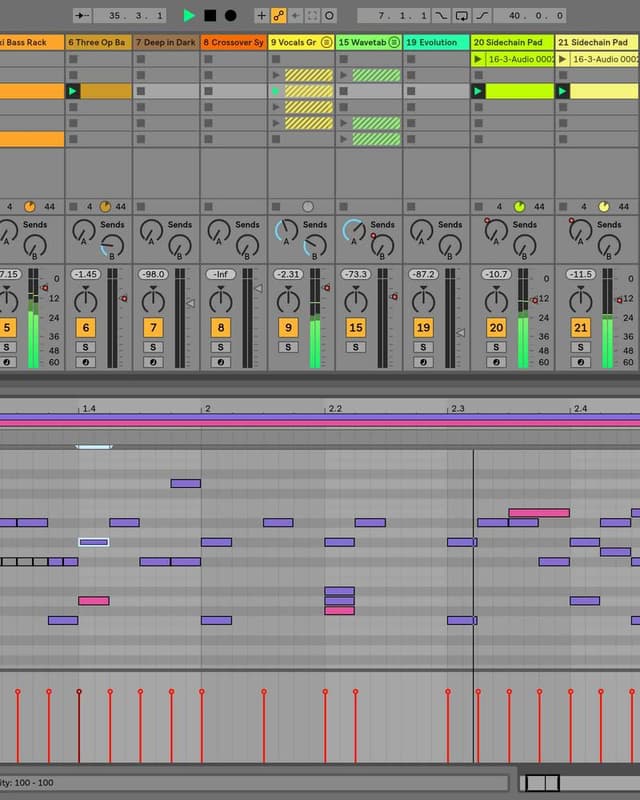This screenshot has height=800, width=640.
Task: Launch first hatched group slot on Vocals Gr
Action: tap(276, 76)
